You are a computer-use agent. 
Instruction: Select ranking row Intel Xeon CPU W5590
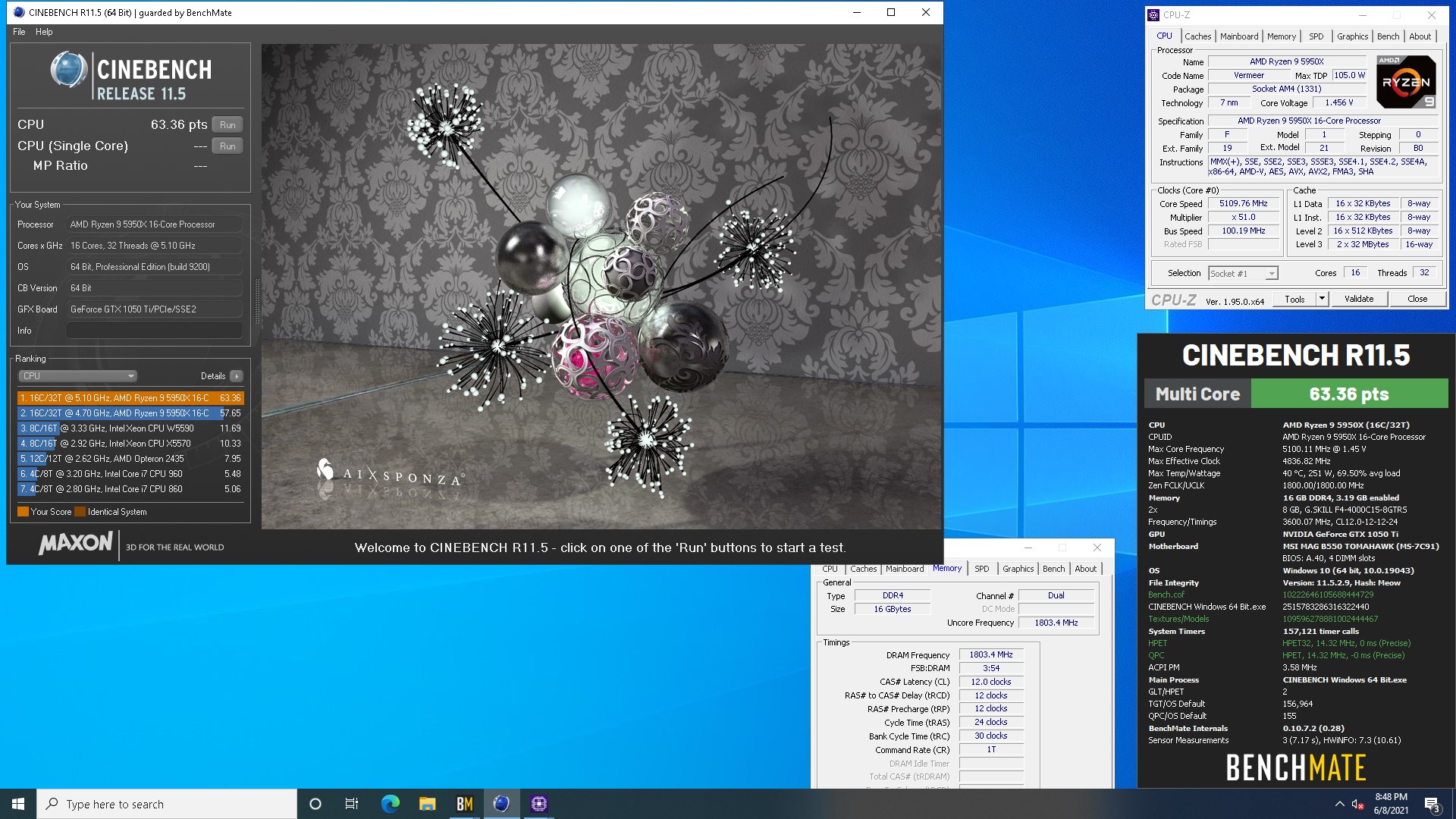click(130, 428)
